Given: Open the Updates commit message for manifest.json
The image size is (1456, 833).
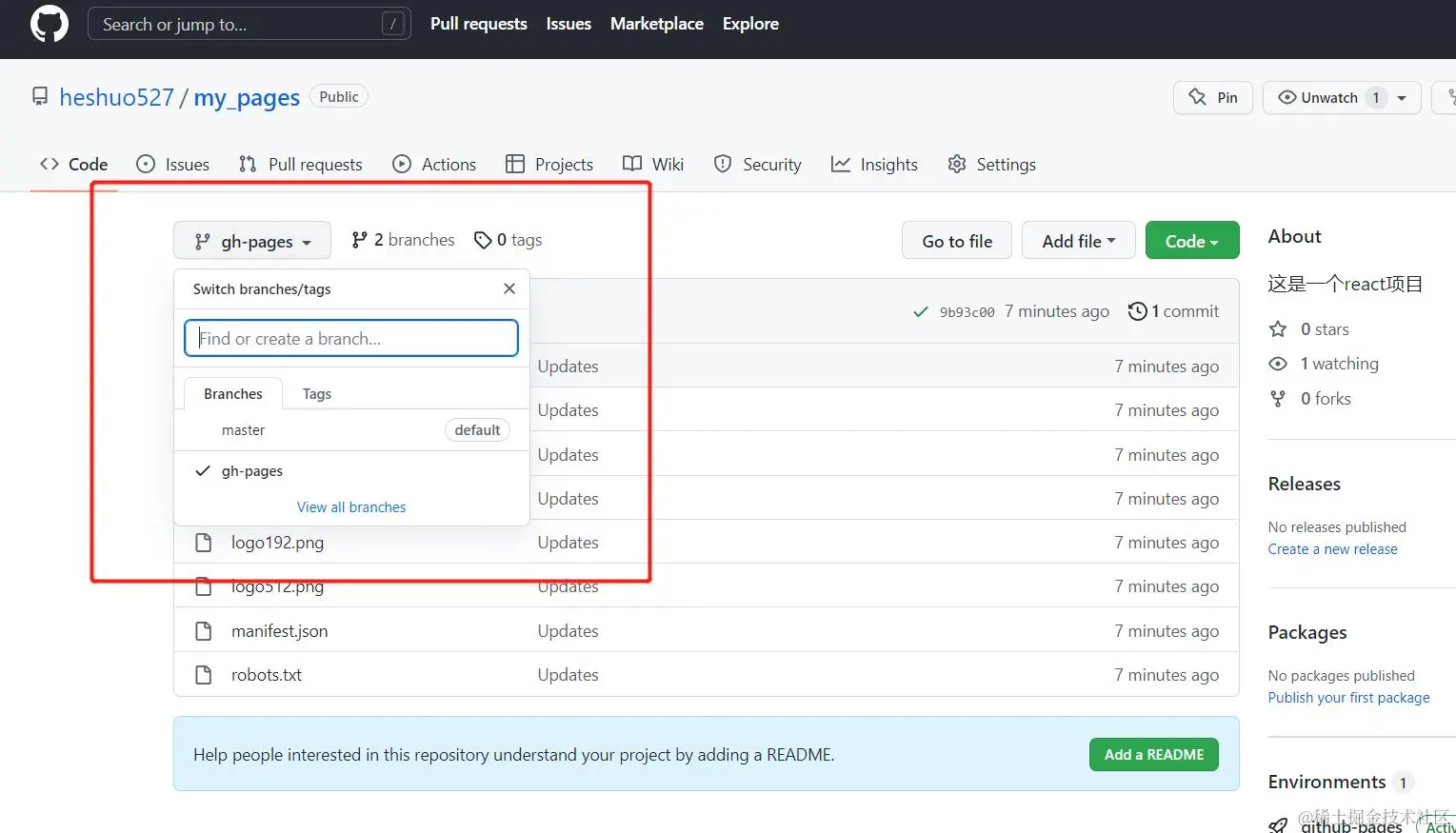Looking at the screenshot, I should click(568, 631).
